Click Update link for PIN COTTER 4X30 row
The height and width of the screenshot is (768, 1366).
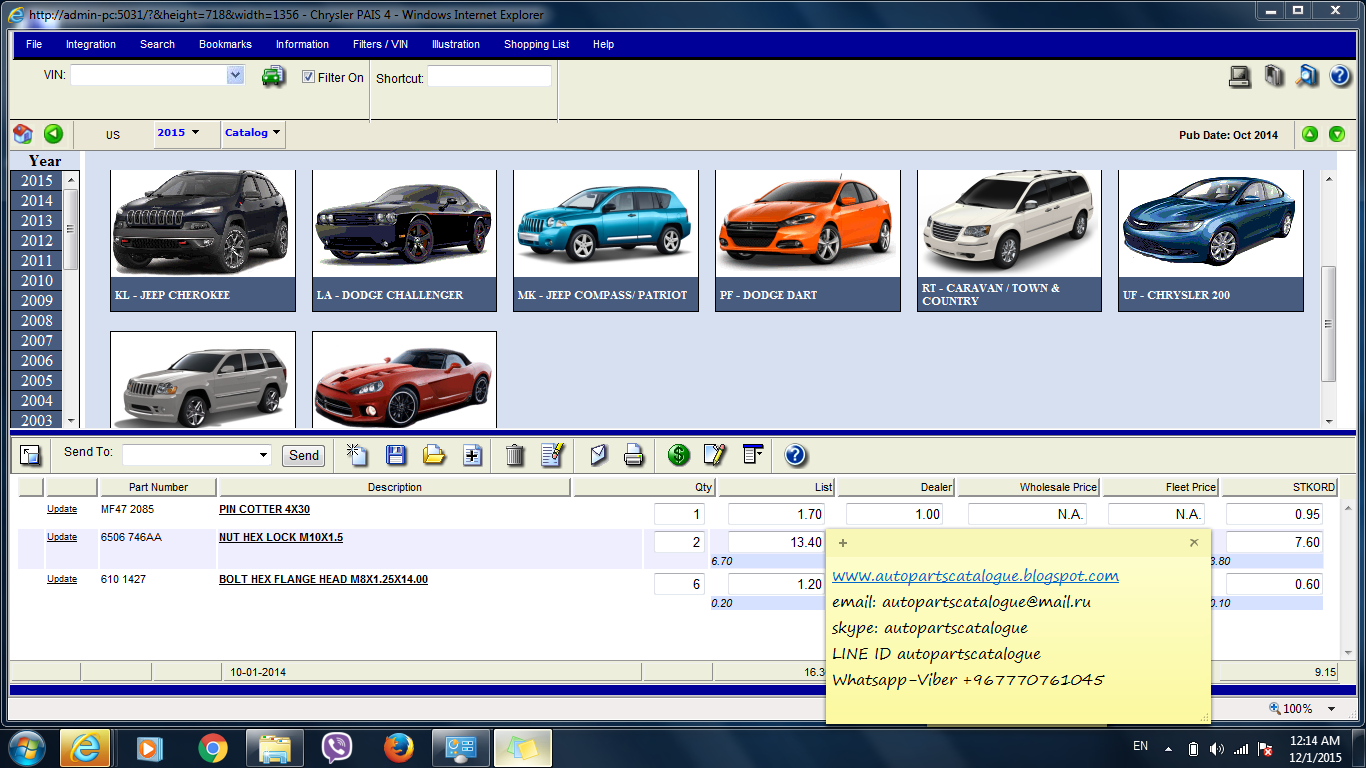(62, 510)
